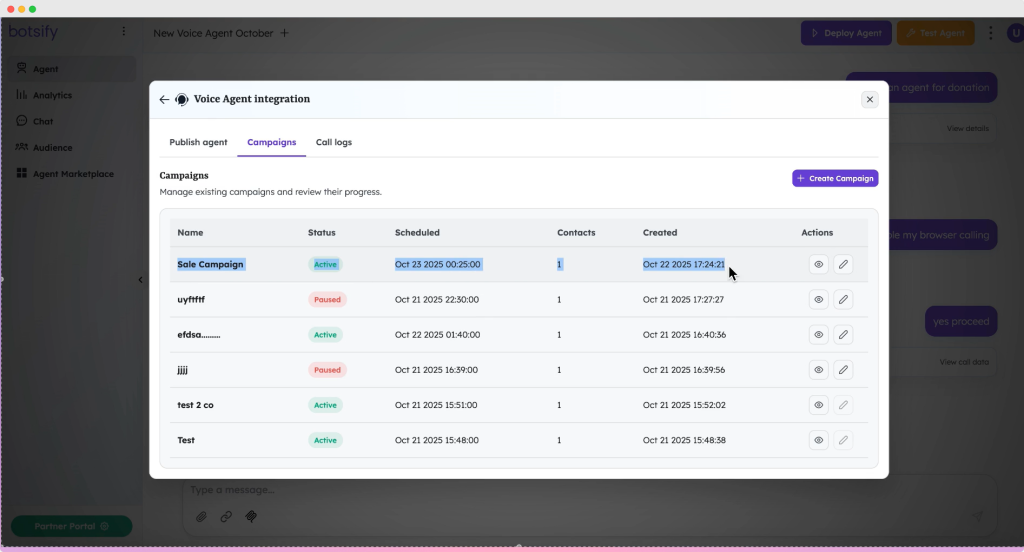Click the Create Campaign button
1024x552 pixels.
835,178
